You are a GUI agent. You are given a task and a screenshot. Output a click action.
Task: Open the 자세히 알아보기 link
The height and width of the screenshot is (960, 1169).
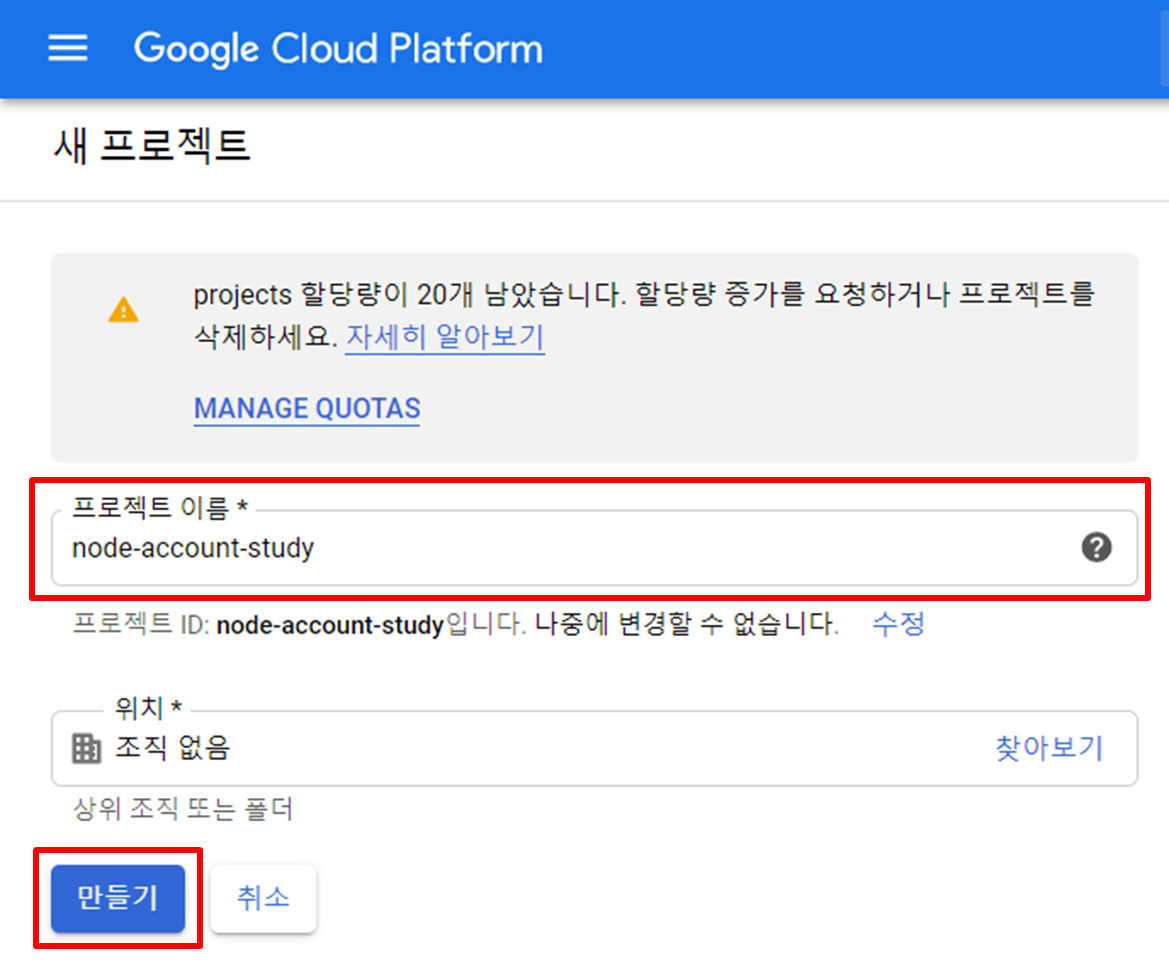445,337
